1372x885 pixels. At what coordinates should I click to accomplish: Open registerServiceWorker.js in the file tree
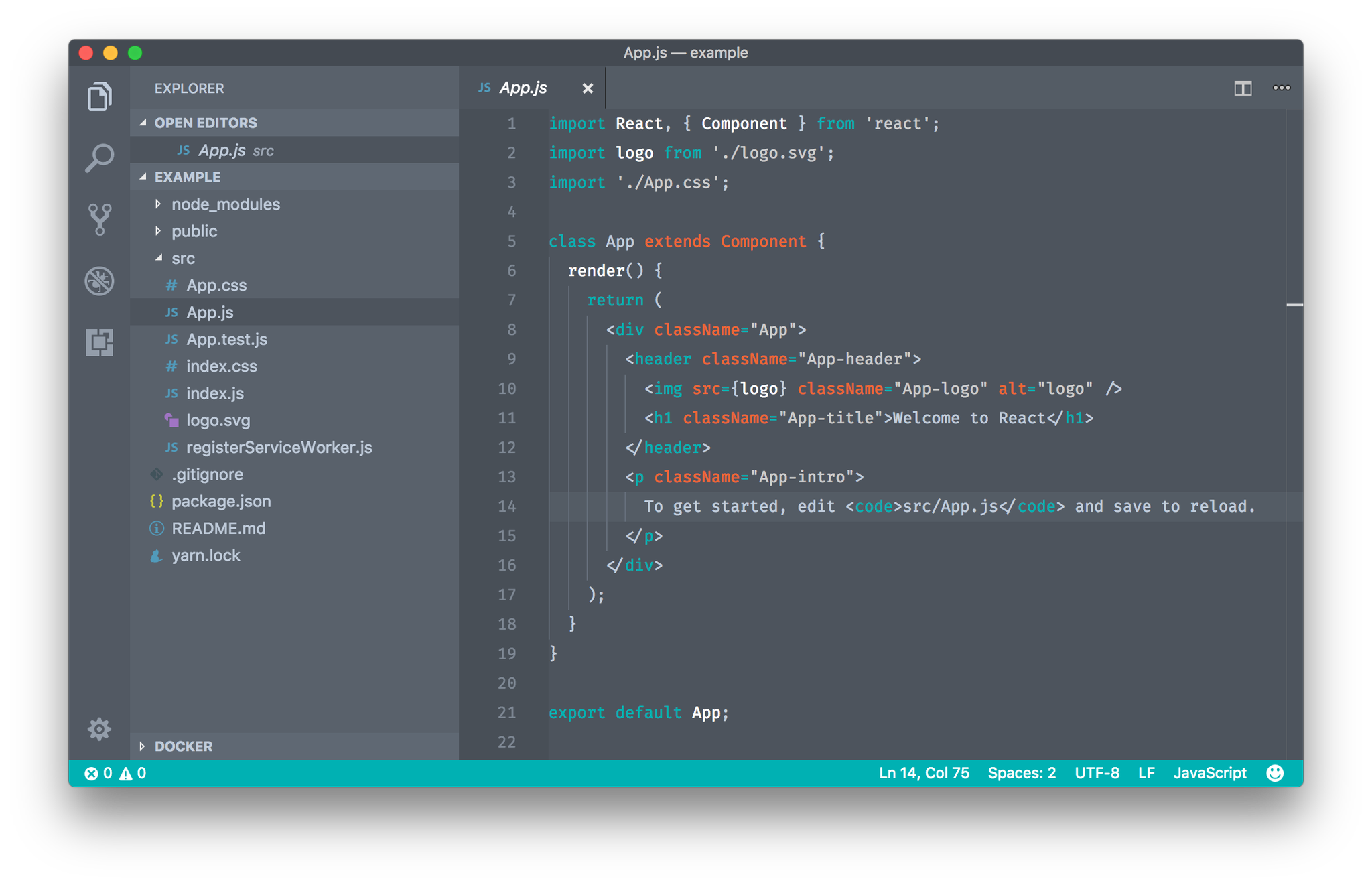[x=295, y=447]
